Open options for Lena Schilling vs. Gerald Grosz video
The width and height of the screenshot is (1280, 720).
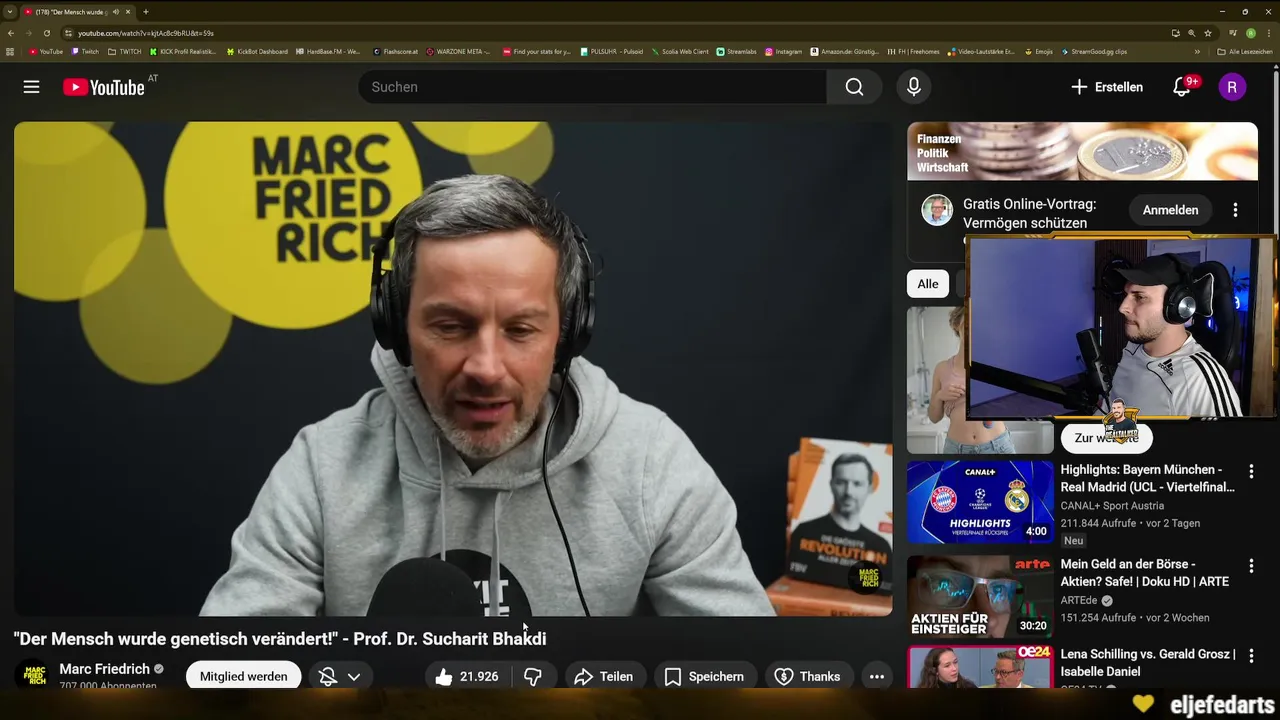click(x=1250, y=656)
